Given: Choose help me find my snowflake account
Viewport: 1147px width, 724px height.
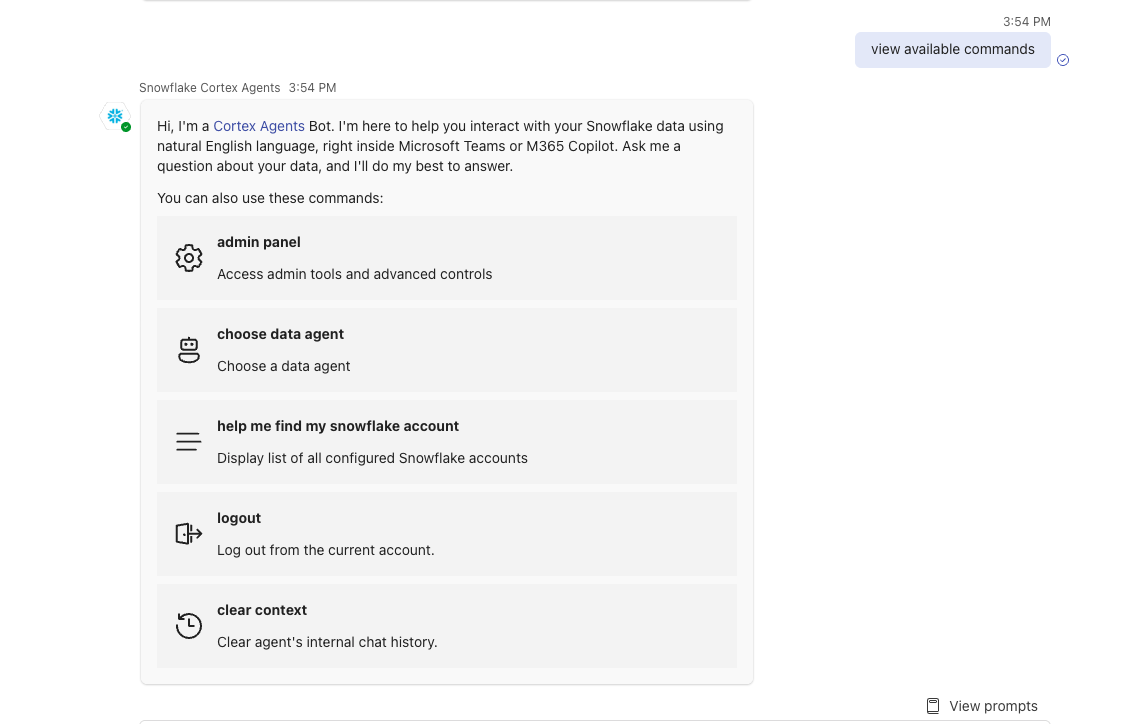Looking at the screenshot, I should point(338,426).
